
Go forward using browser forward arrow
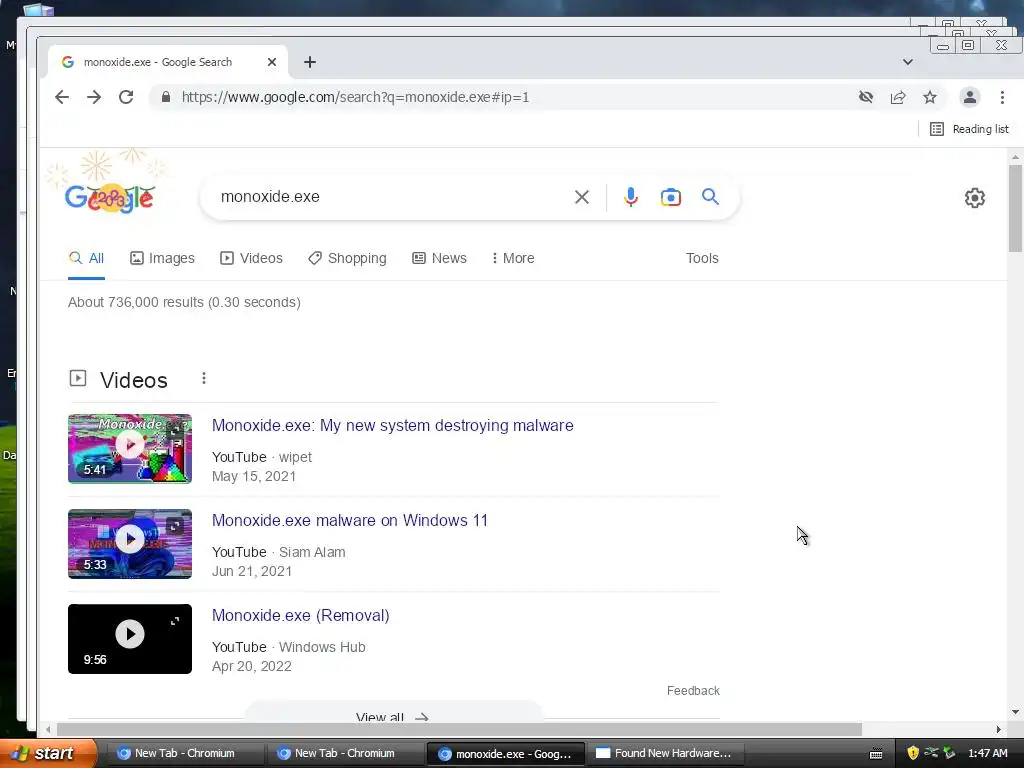(x=94, y=97)
